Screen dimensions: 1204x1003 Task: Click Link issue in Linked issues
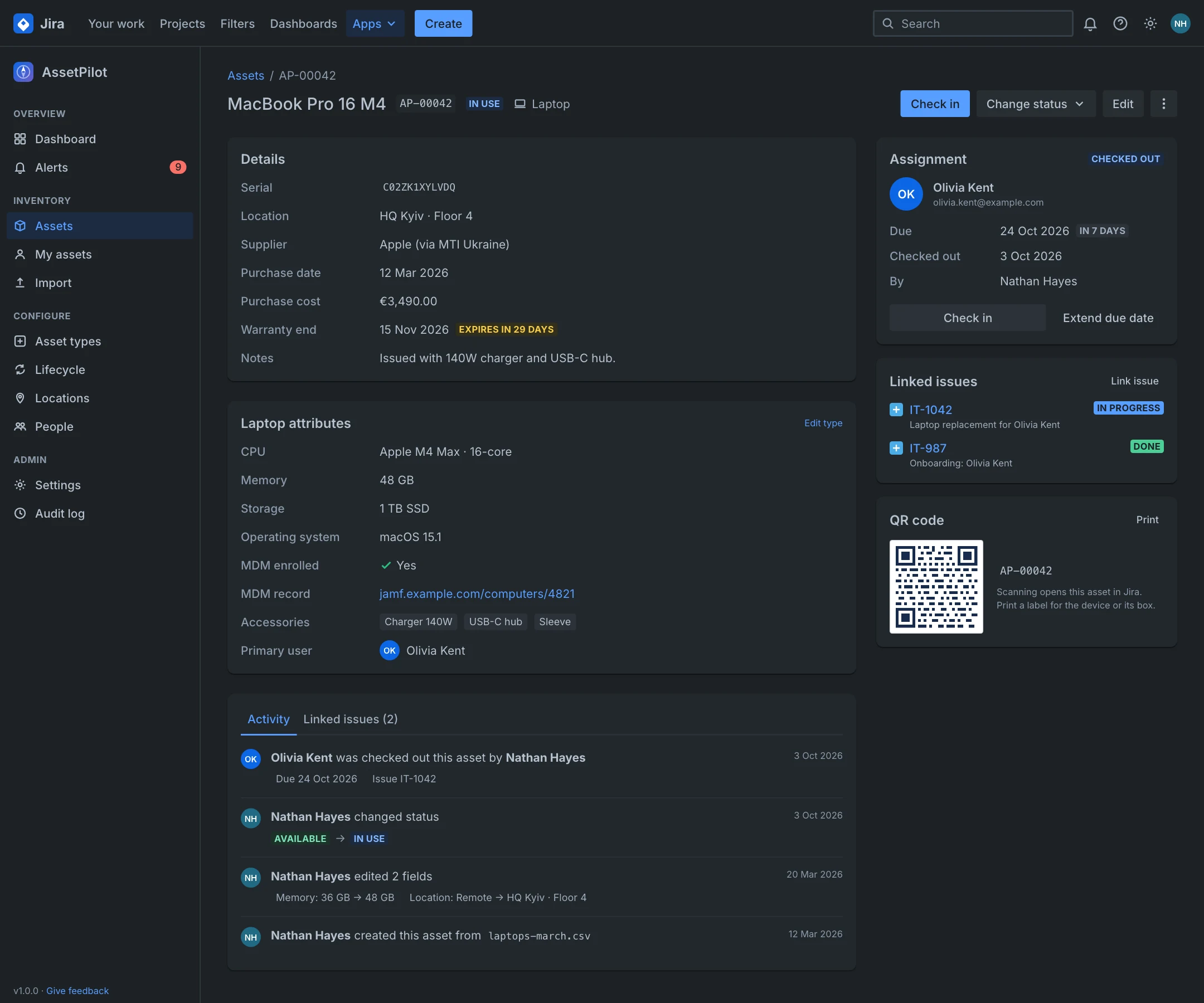(x=1134, y=381)
